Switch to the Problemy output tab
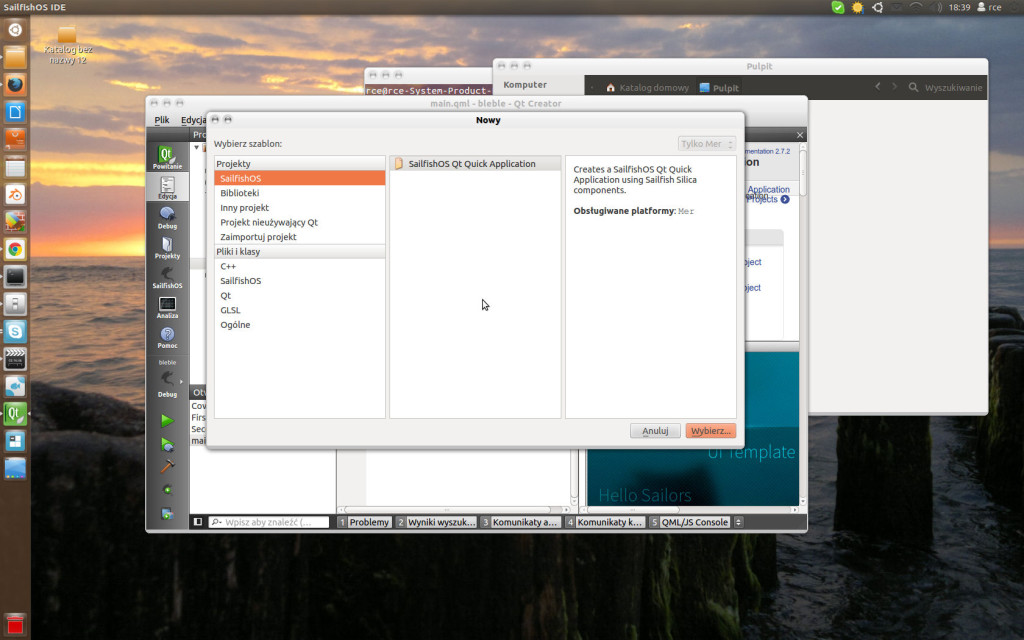 (364, 522)
